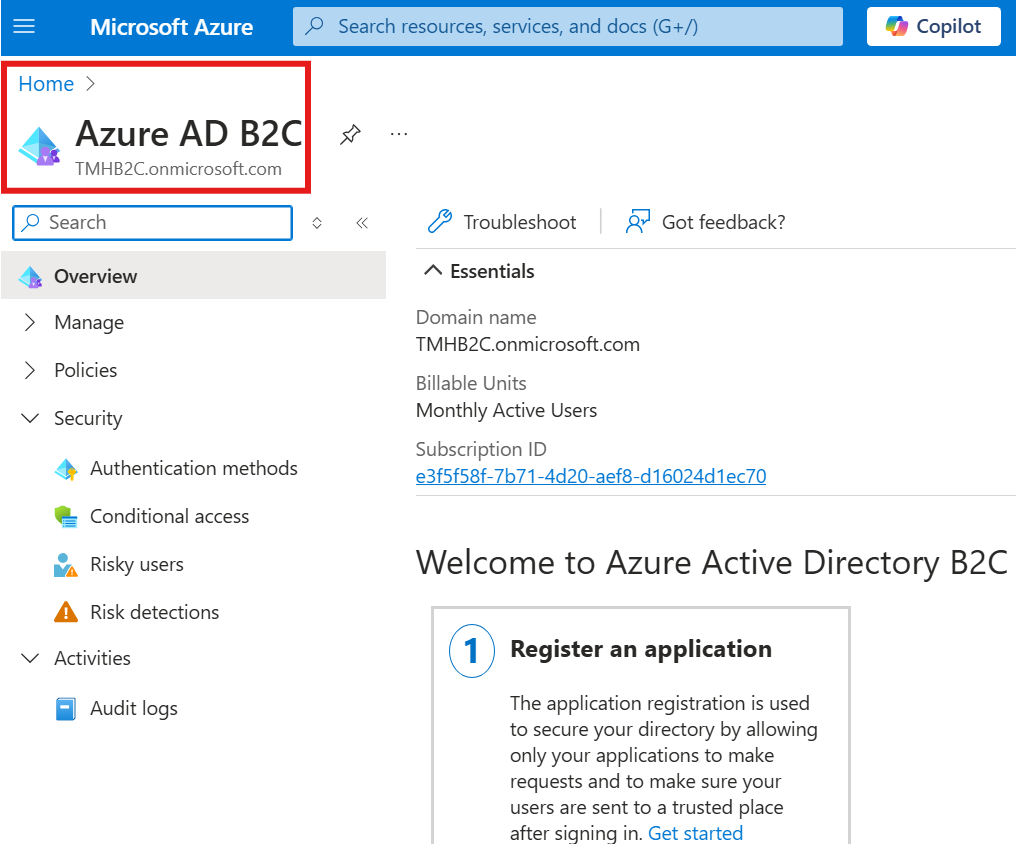Click the Risk detections warning icon
This screenshot has height=844, width=1016.
(x=66, y=612)
